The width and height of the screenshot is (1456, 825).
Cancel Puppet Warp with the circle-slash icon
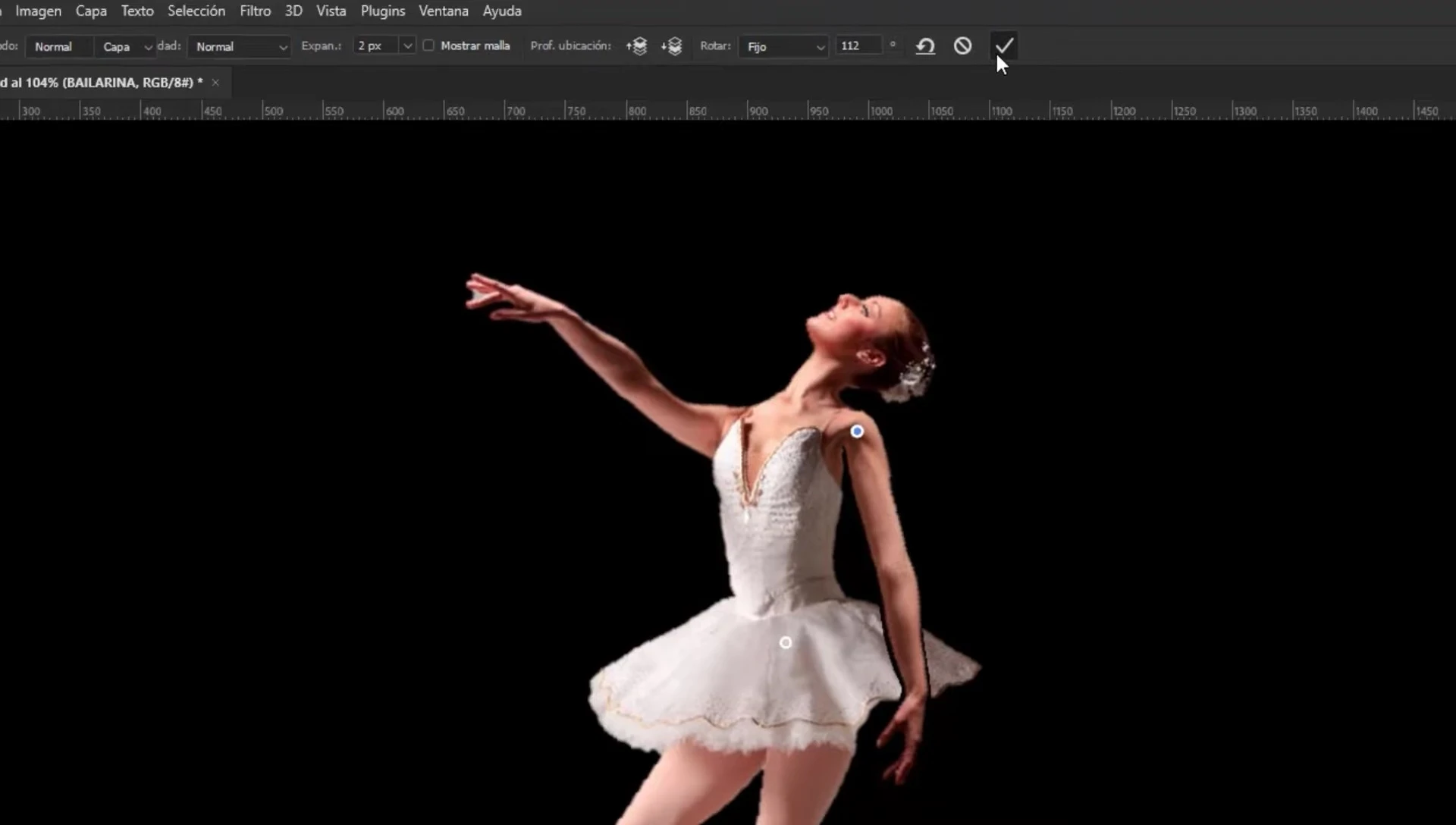pyautogui.click(x=962, y=46)
